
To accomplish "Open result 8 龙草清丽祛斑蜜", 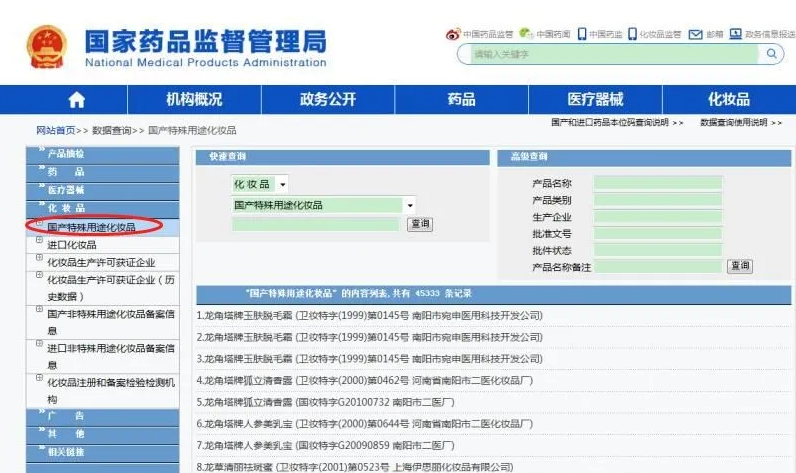I will click(x=355, y=467).
